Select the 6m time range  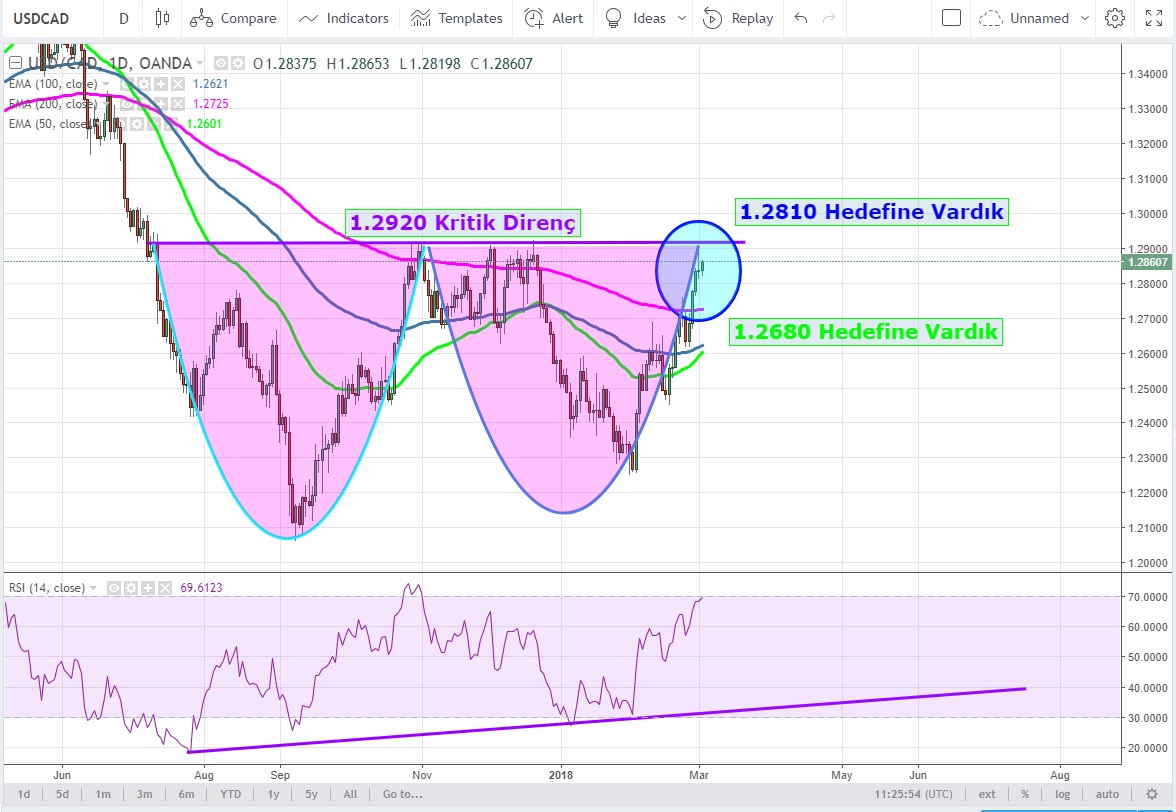pos(186,794)
